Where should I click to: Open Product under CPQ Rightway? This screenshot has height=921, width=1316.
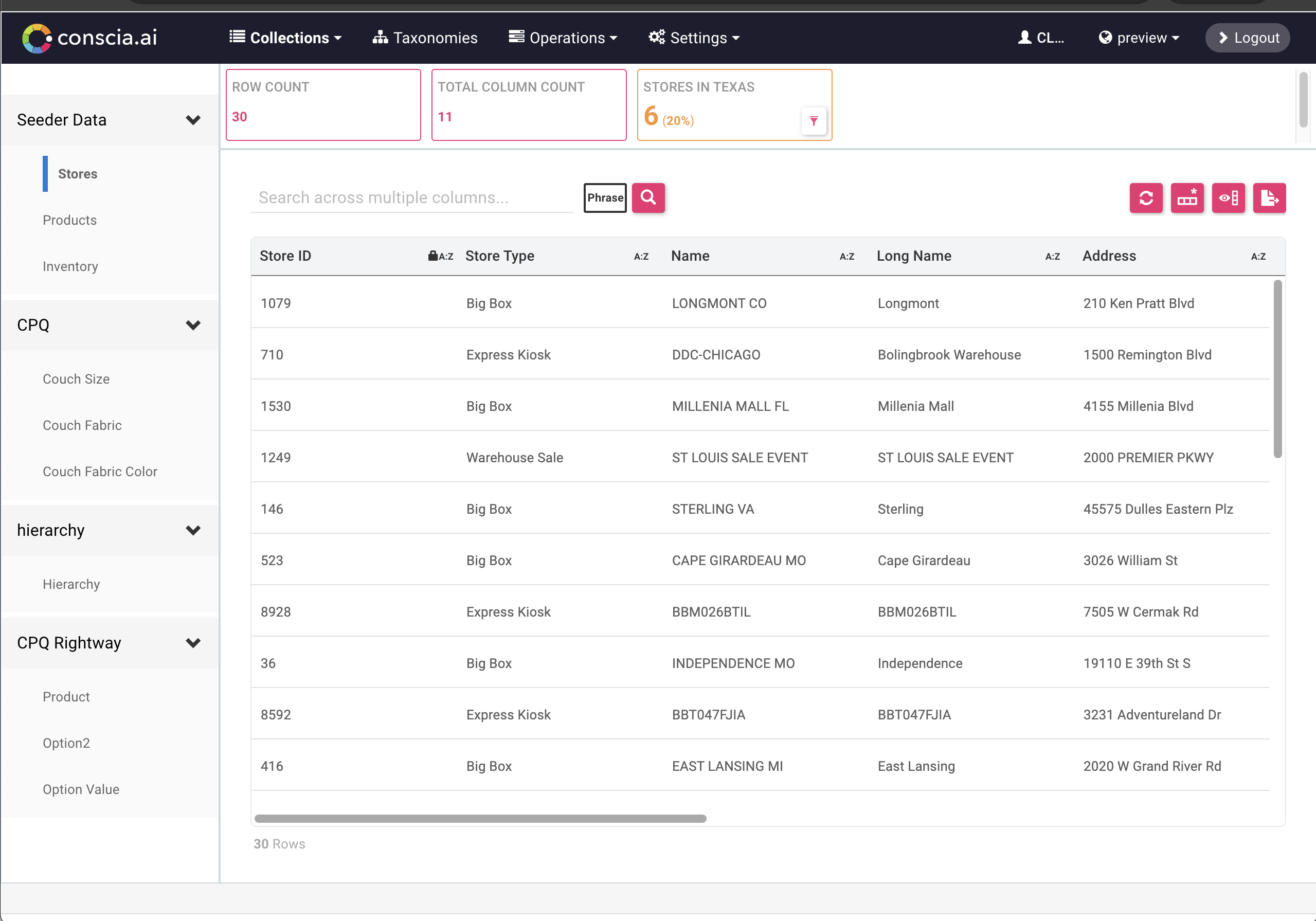66,697
